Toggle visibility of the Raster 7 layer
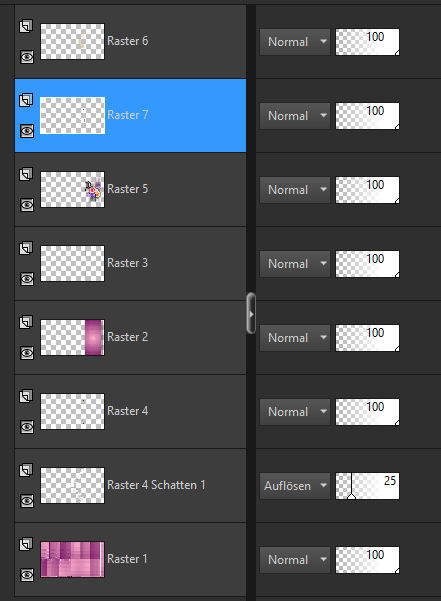Viewport: 441px width, 601px height. pyautogui.click(x=27, y=131)
